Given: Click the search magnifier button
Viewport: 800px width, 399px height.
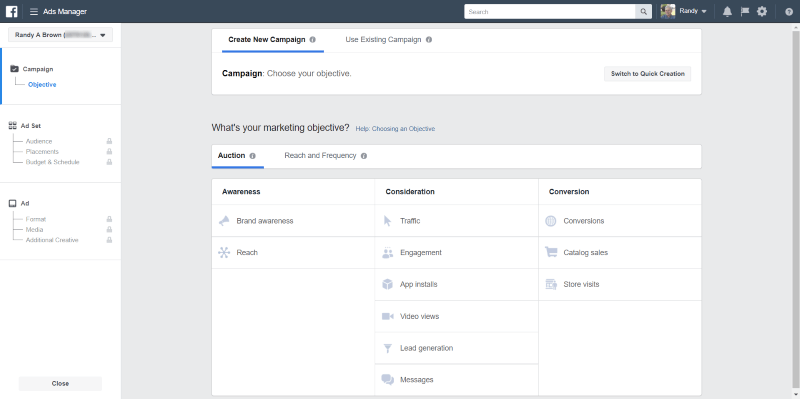Looking at the screenshot, I should [x=643, y=12].
